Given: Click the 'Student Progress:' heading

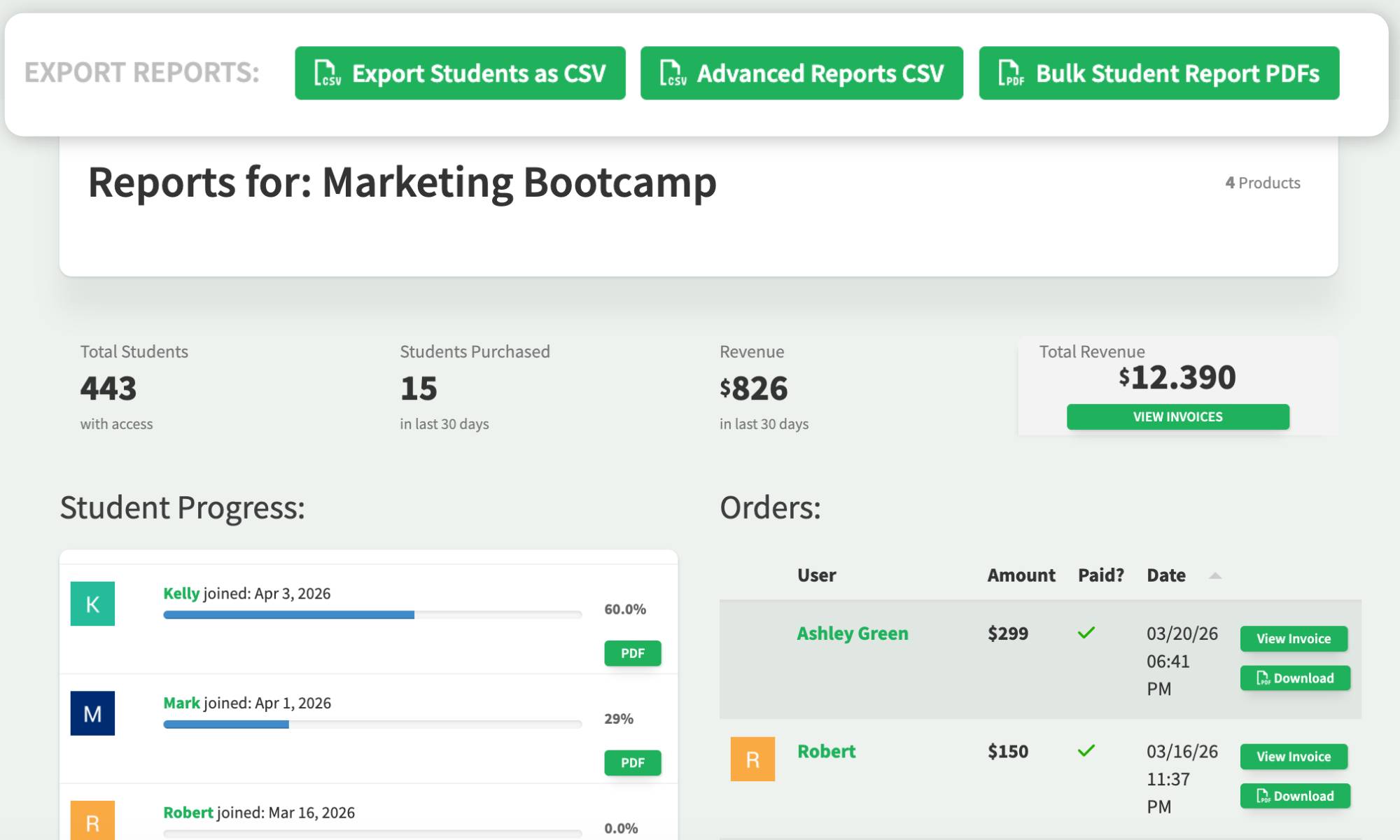Looking at the screenshot, I should pyautogui.click(x=183, y=507).
